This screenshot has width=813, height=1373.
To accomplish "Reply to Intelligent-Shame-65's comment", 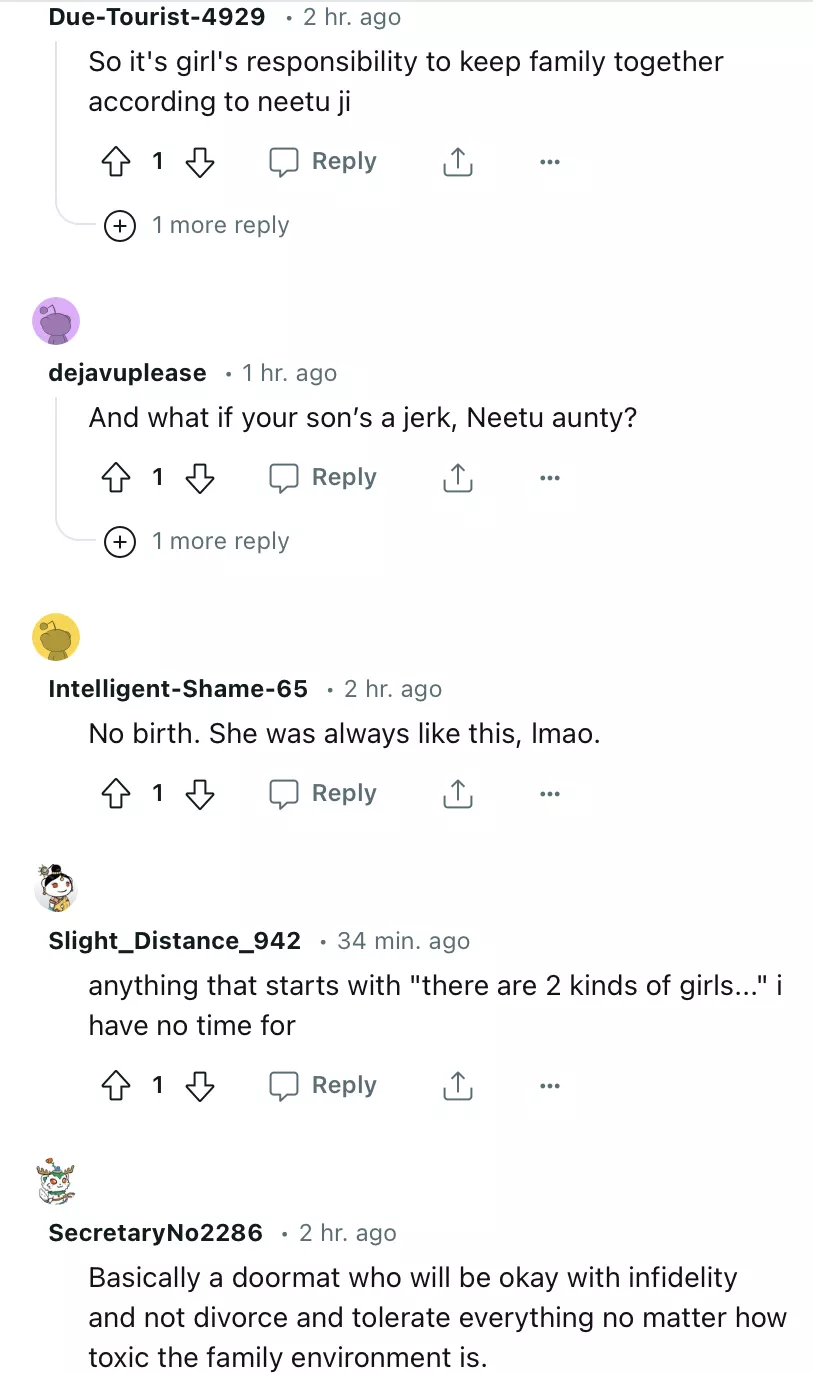I will coord(324,794).
